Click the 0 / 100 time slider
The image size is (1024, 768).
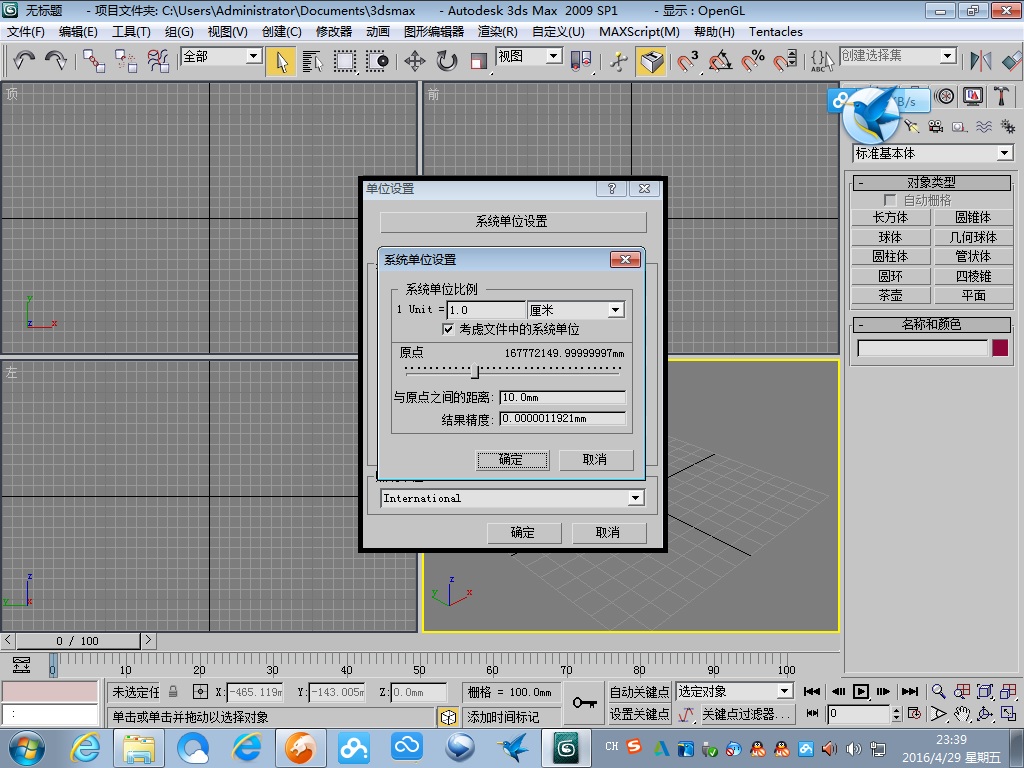click(x=78, y=641)
